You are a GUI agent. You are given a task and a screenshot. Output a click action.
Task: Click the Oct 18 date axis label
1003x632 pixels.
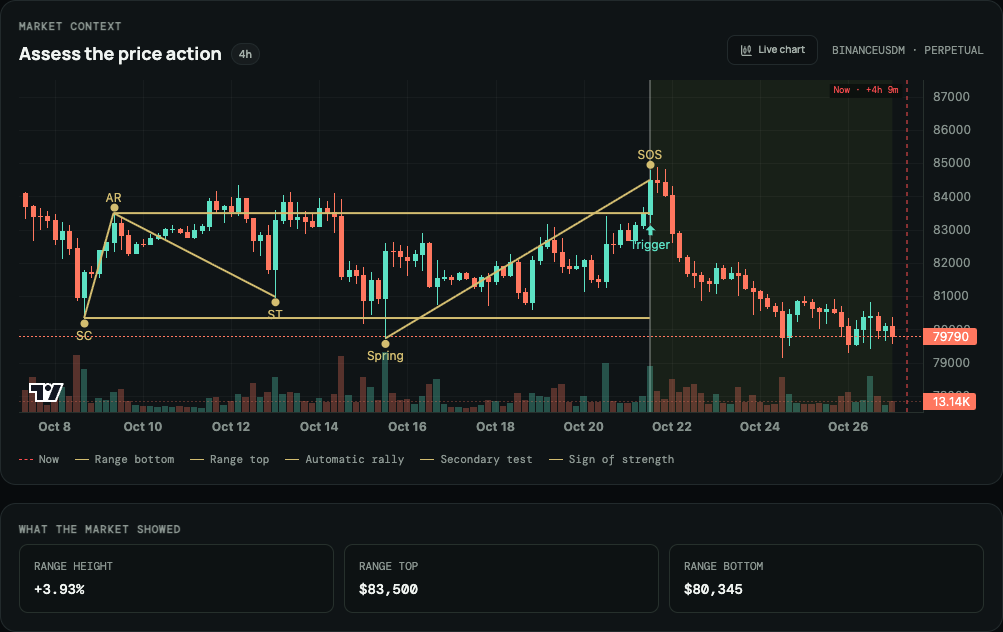(x=495, y=427)
